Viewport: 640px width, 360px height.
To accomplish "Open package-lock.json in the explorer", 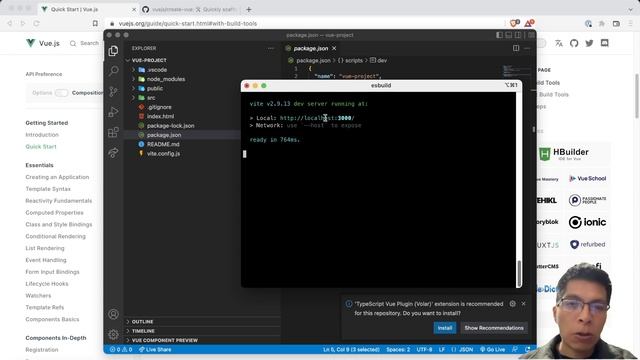I will tap(170, 126).
